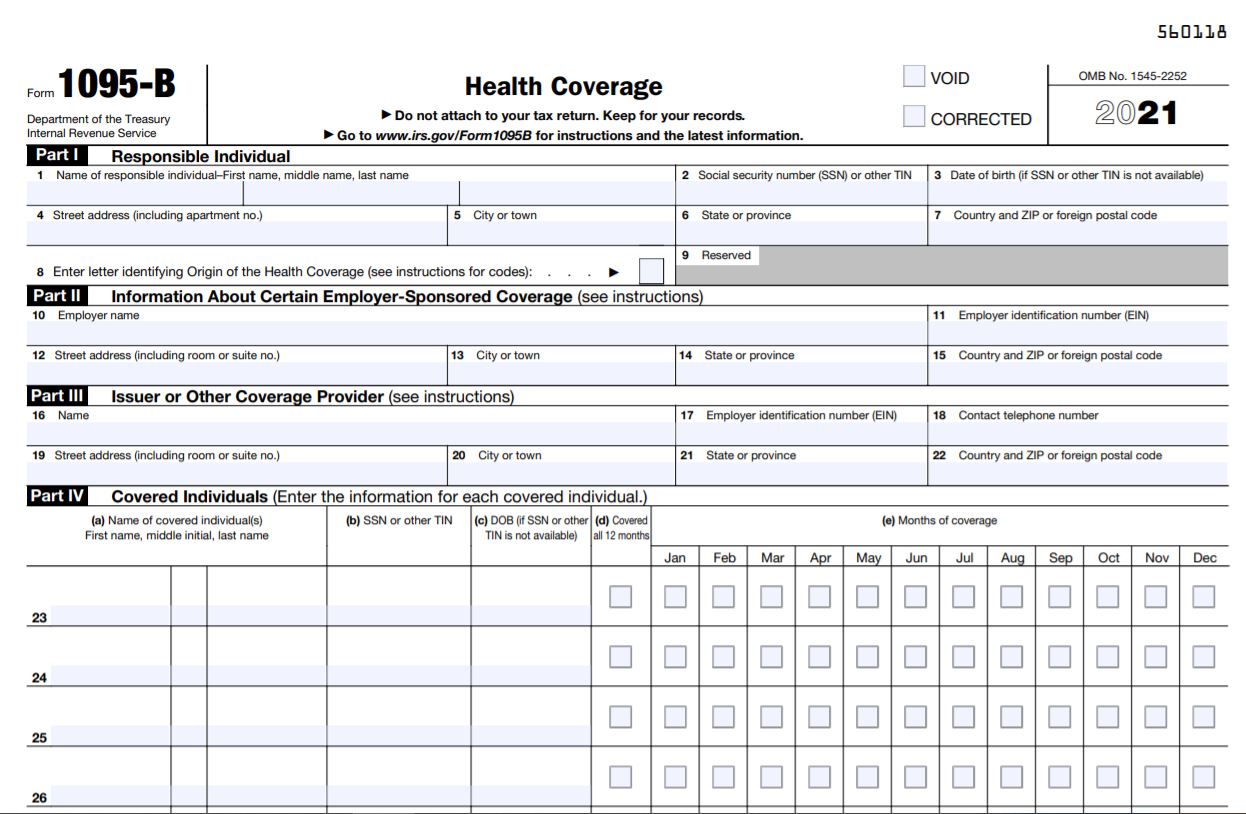Click the Part I street address field
The width and height of the screenshot is (1246, 814).
tap(236, 233)
